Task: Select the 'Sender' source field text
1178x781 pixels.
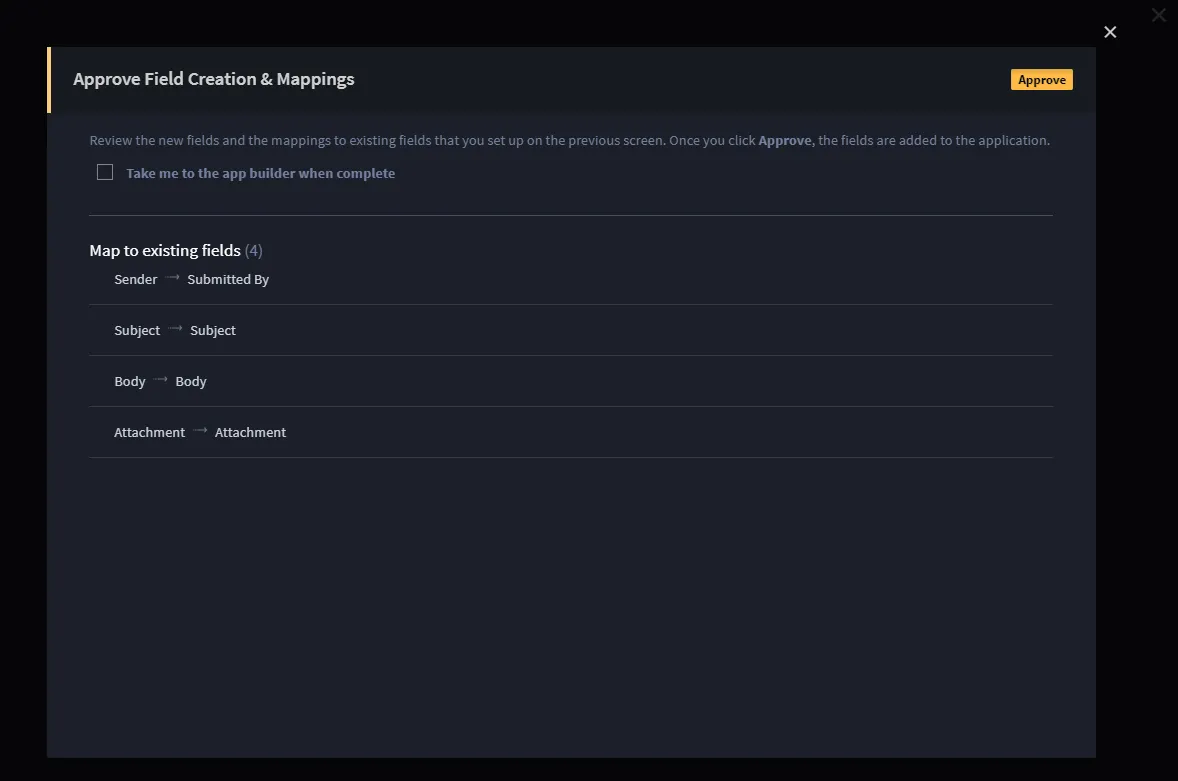Action: coord(135,279)
